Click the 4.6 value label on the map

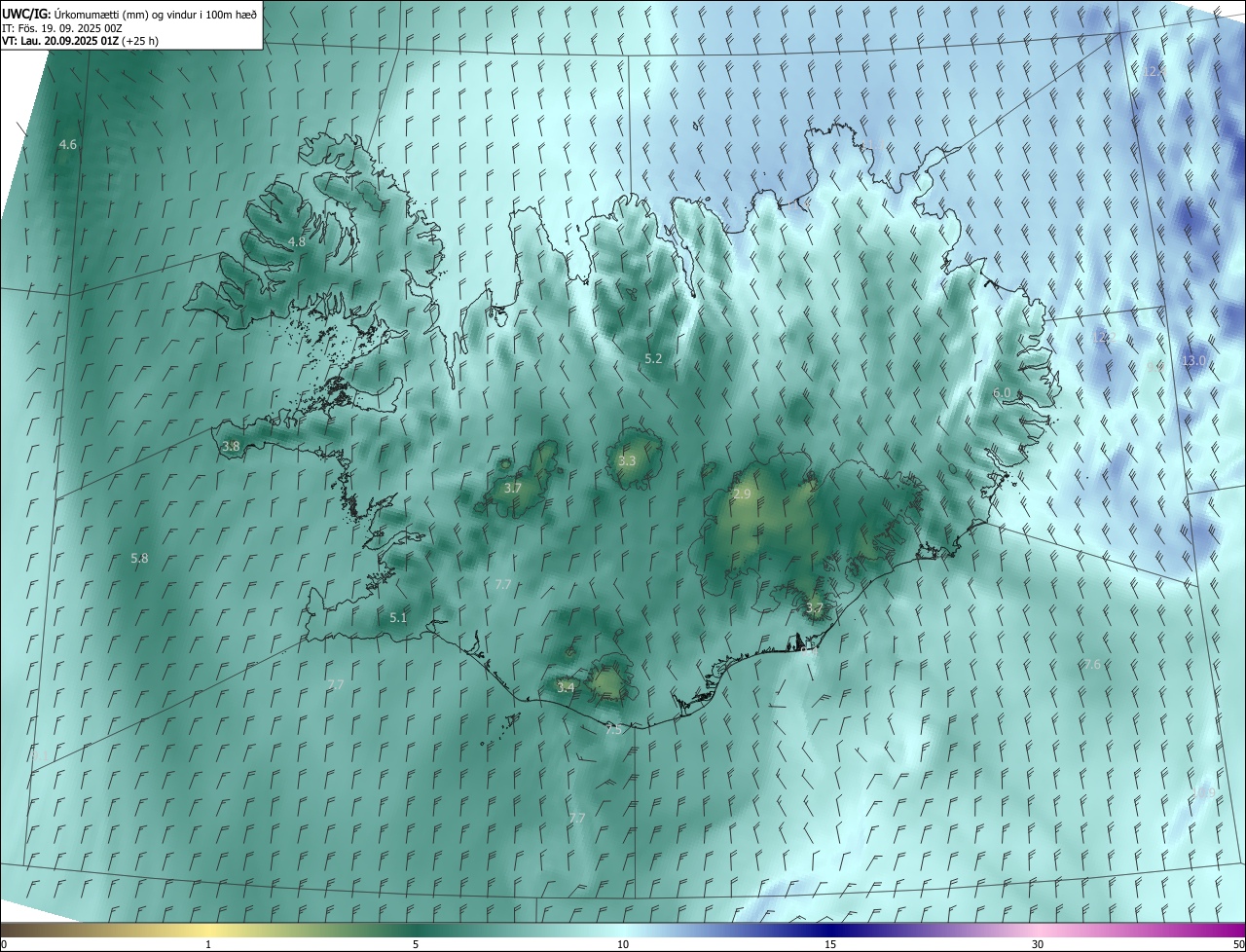coord(67,144)
